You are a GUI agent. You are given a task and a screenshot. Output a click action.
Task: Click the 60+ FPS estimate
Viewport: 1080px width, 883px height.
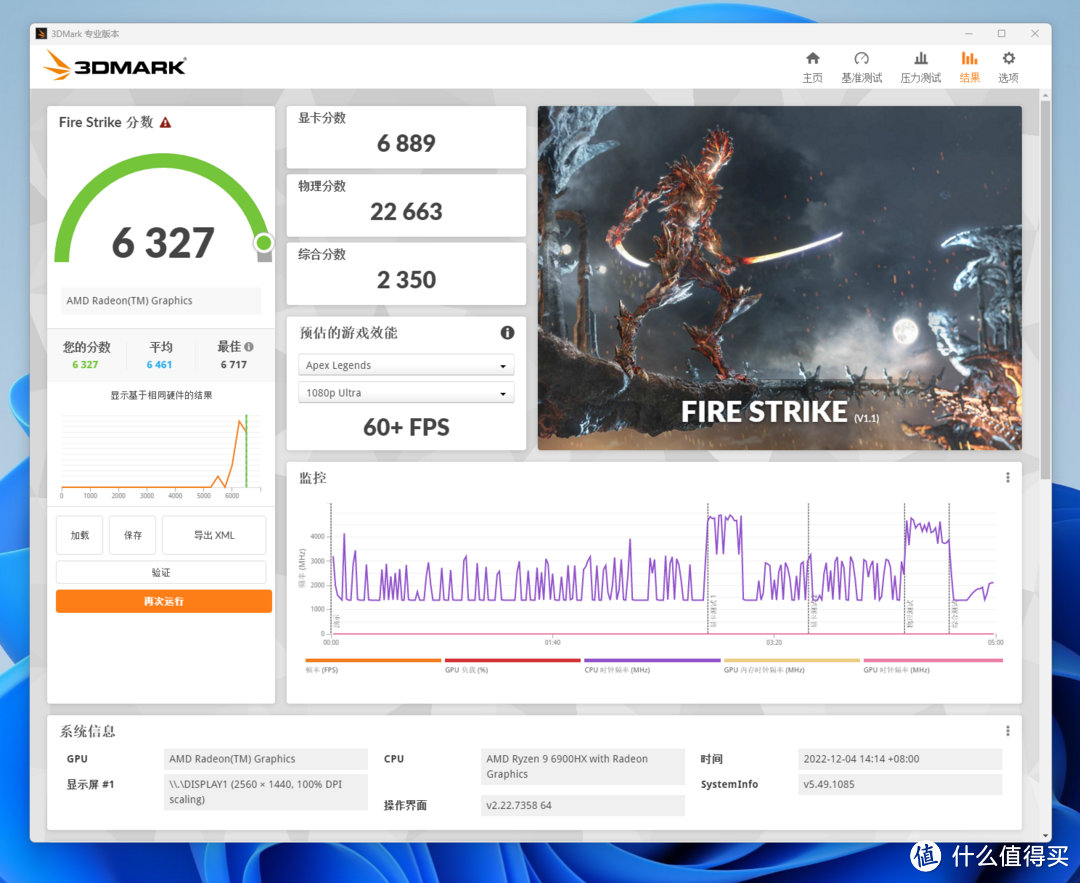[x=406, y=427]
